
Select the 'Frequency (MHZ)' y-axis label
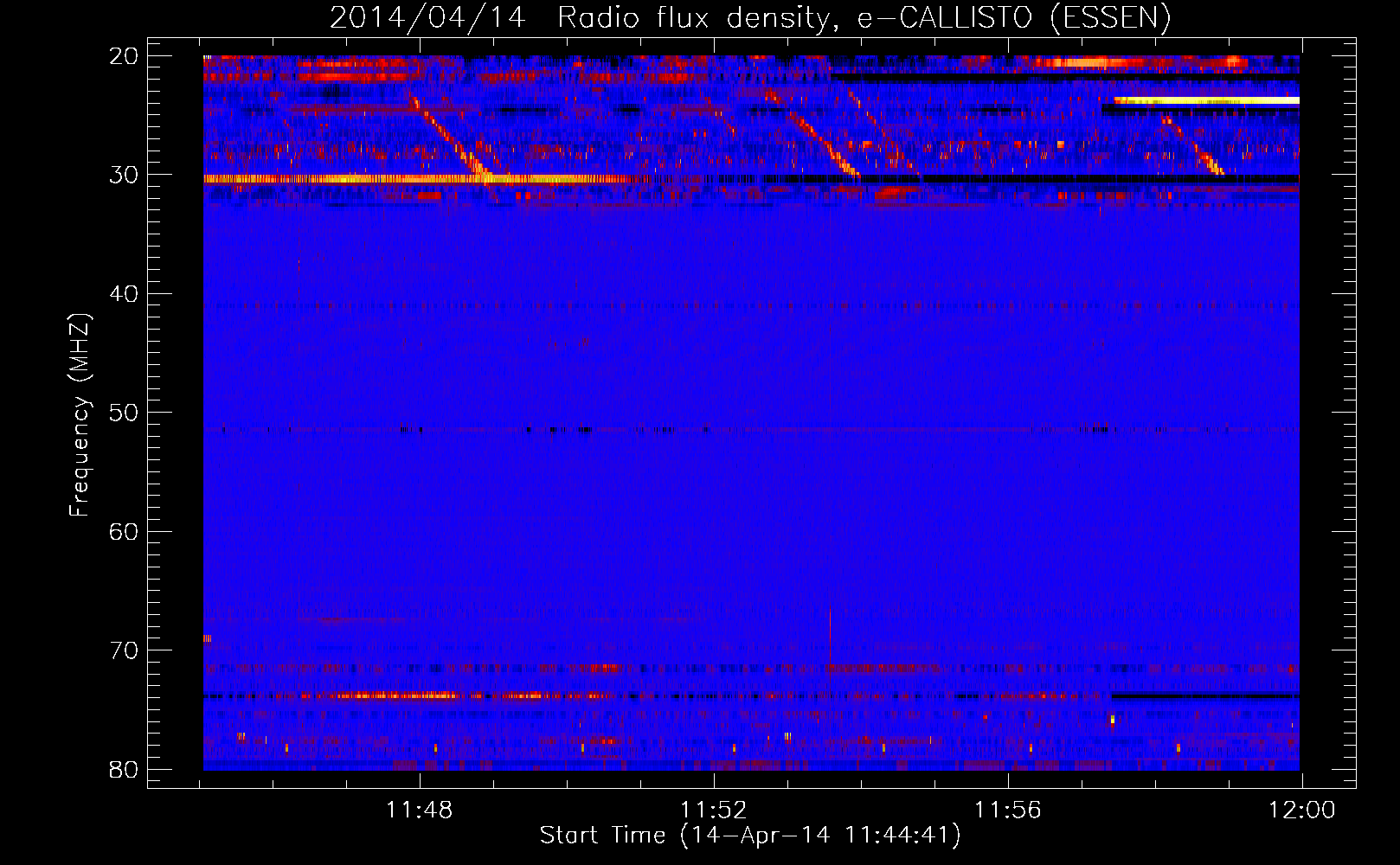point(80,415)
